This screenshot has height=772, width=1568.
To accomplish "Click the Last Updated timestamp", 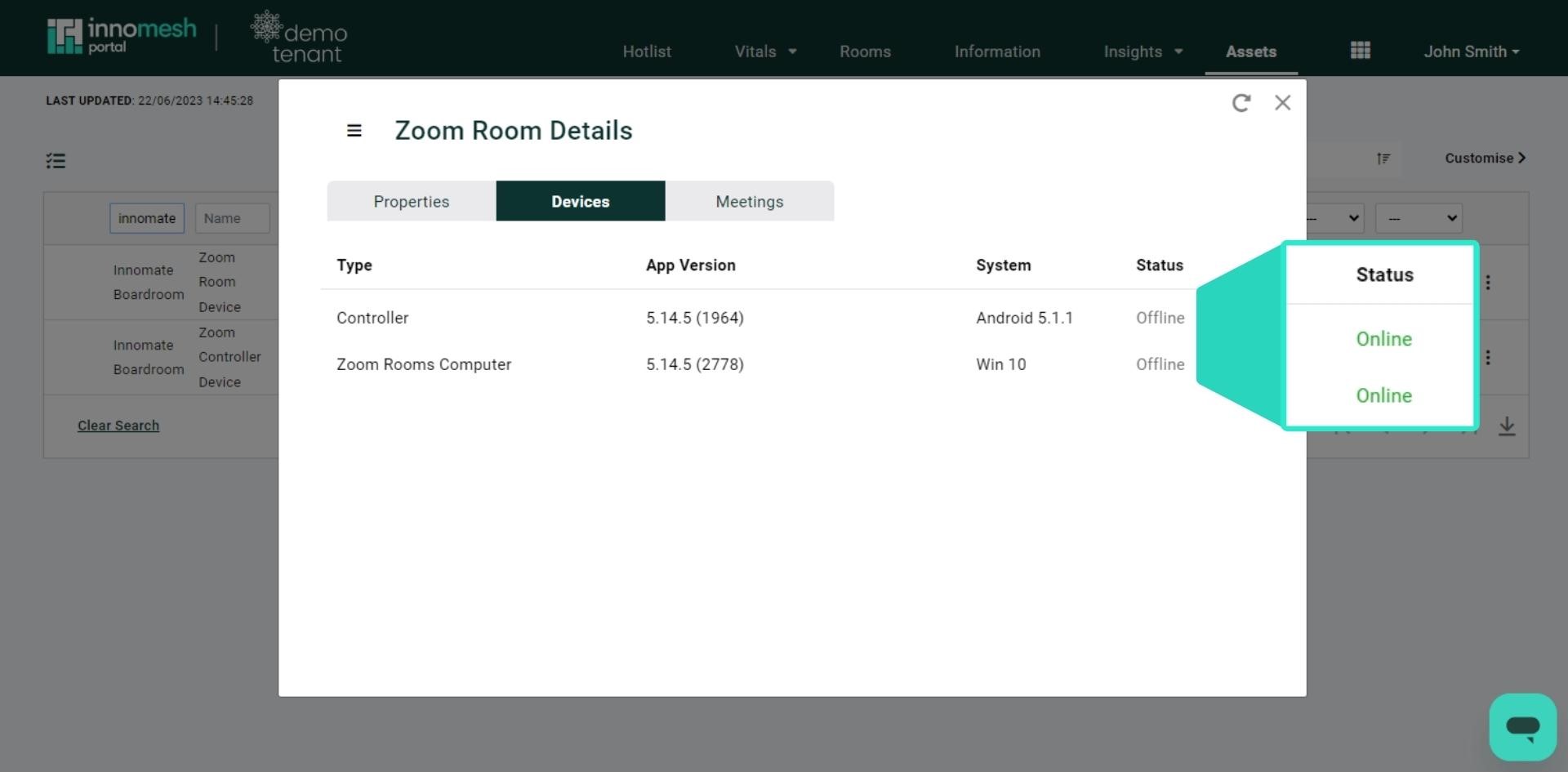I will pos(149,100).
